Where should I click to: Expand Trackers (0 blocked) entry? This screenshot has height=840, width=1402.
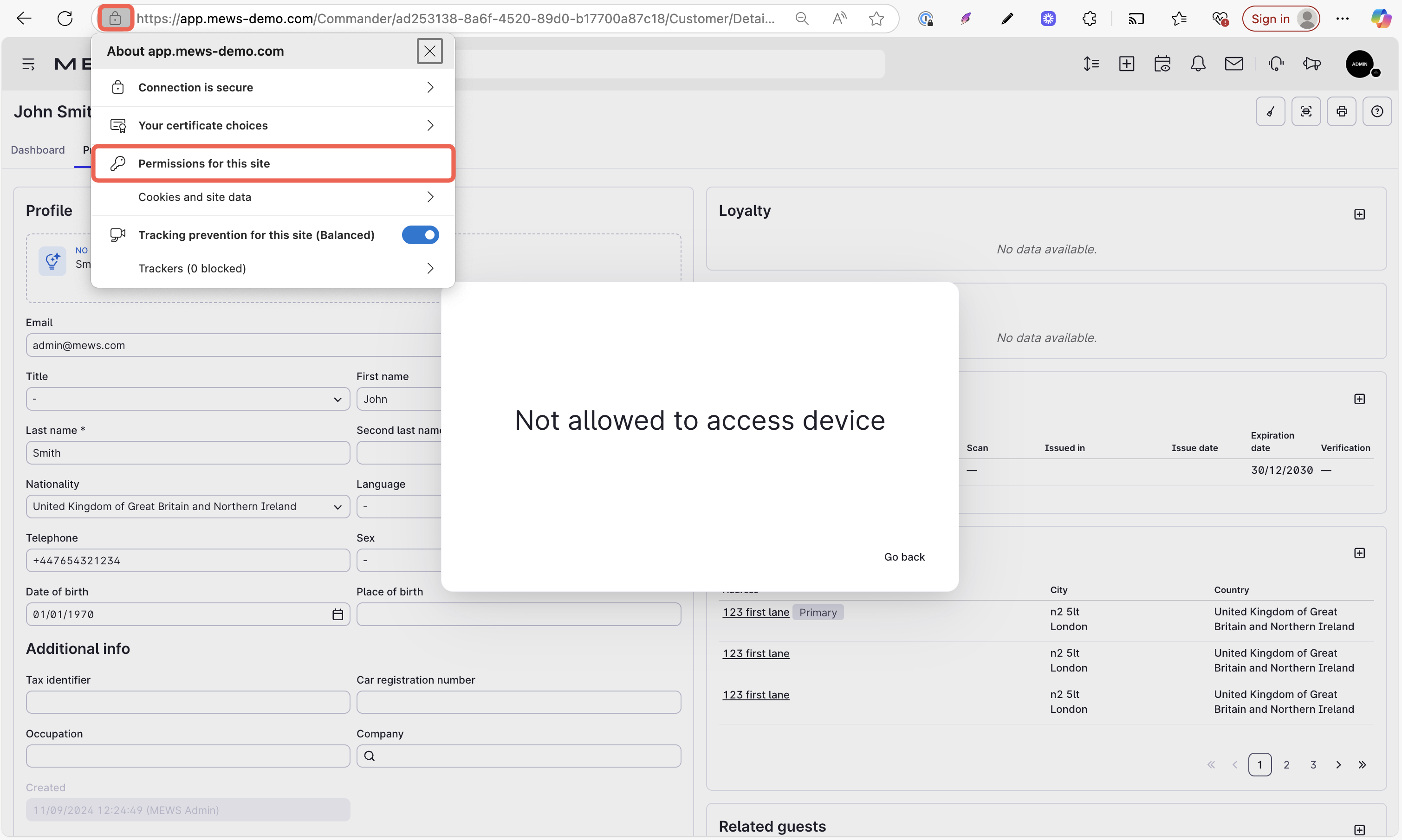point(273,268)
